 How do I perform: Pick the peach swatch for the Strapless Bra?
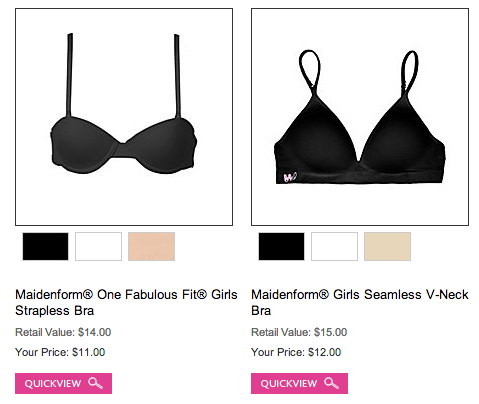tap(151, 246)
